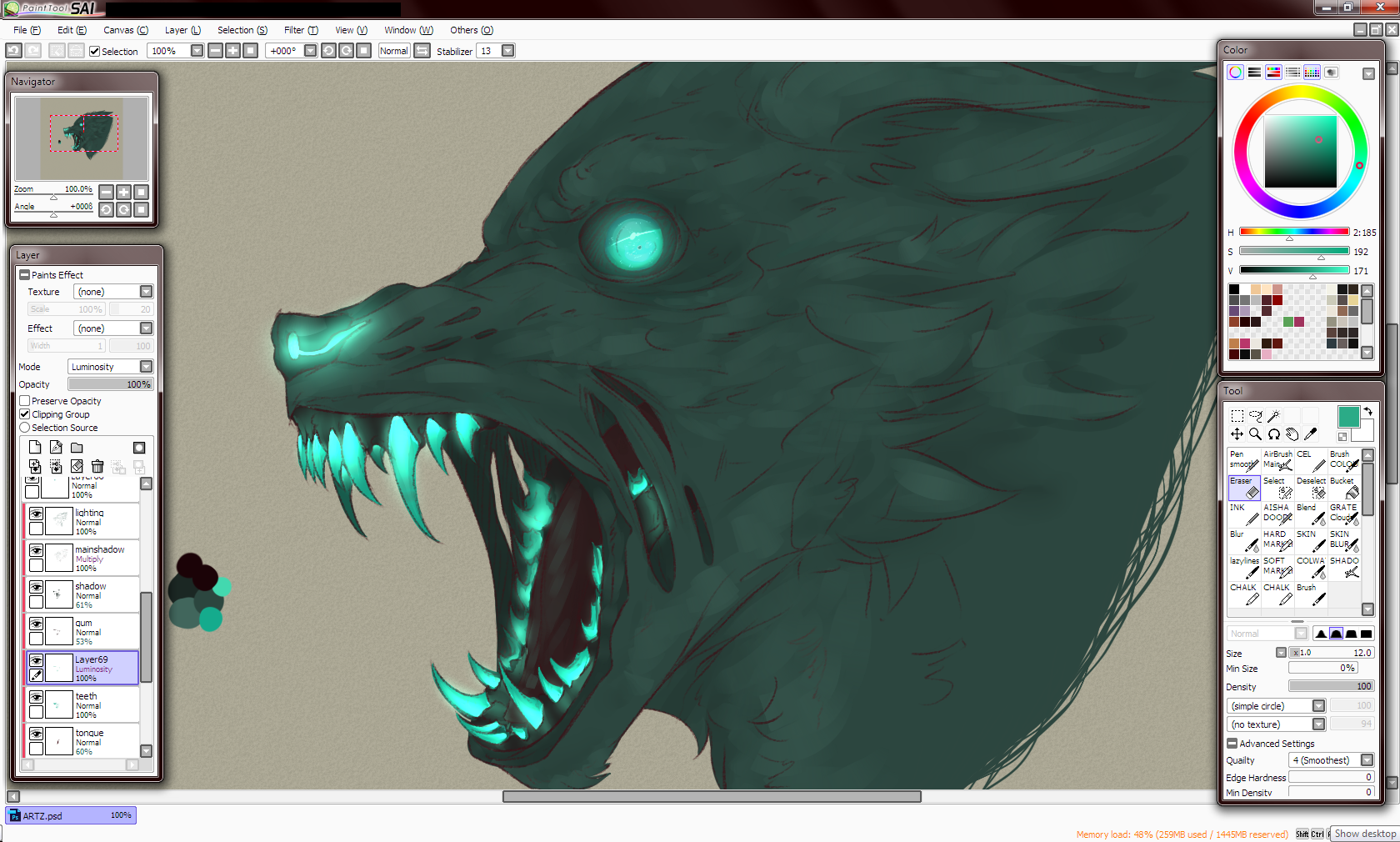Viewport: 1400px width, 842px height.
Task: Expand the Texture dropdown in Paints Effect
Action: [146, 292]
